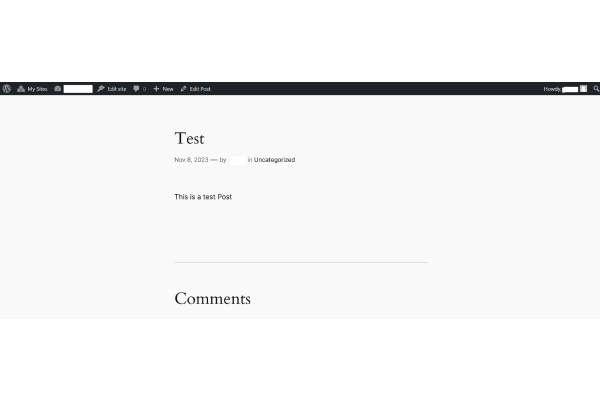Image resolution: width=600 pixels, height=400 pixels.
Task: Click the plus icon beside New
Action: point(156,89)
